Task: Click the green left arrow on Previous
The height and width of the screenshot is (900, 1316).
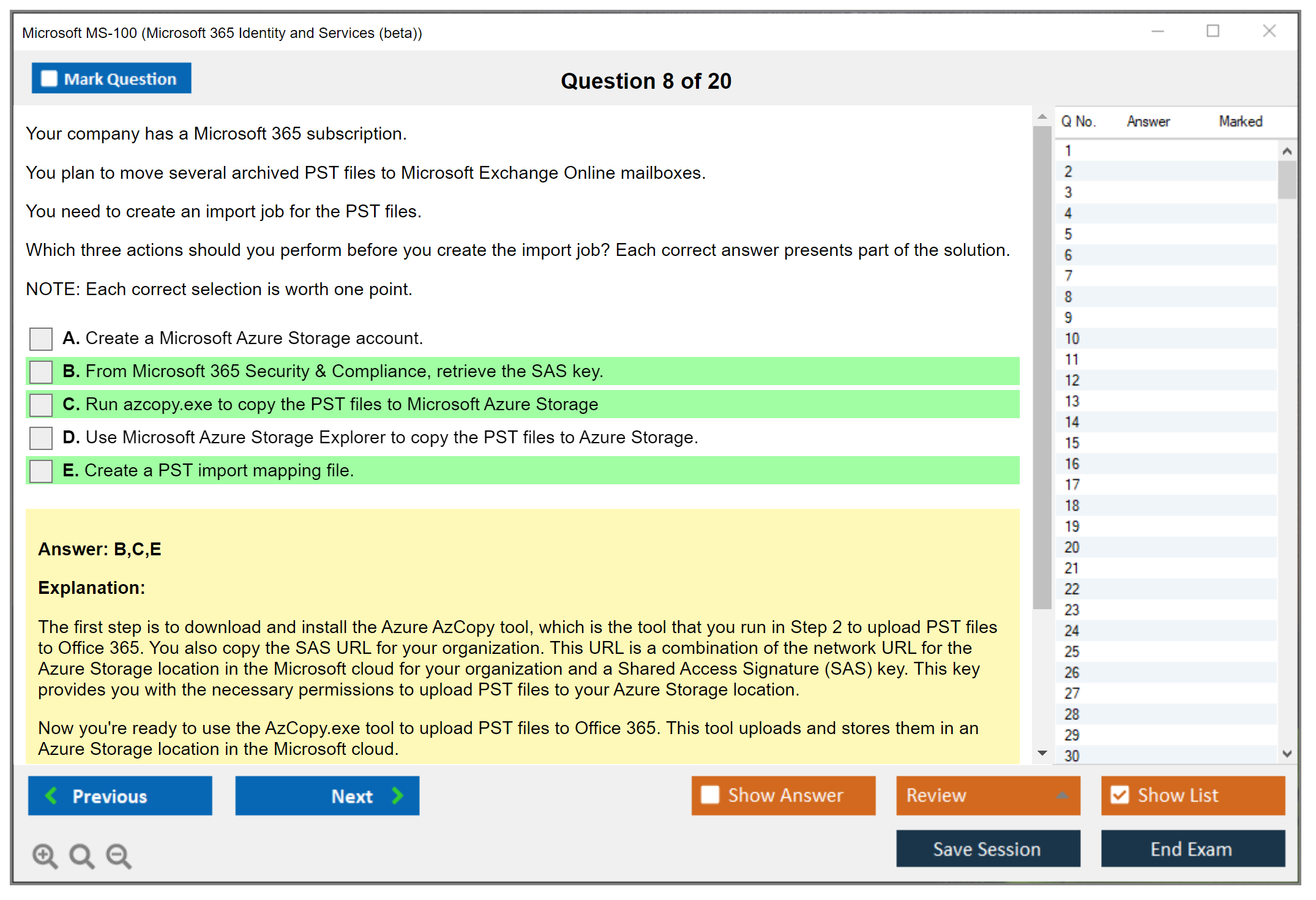Action: tap(52, 795)
